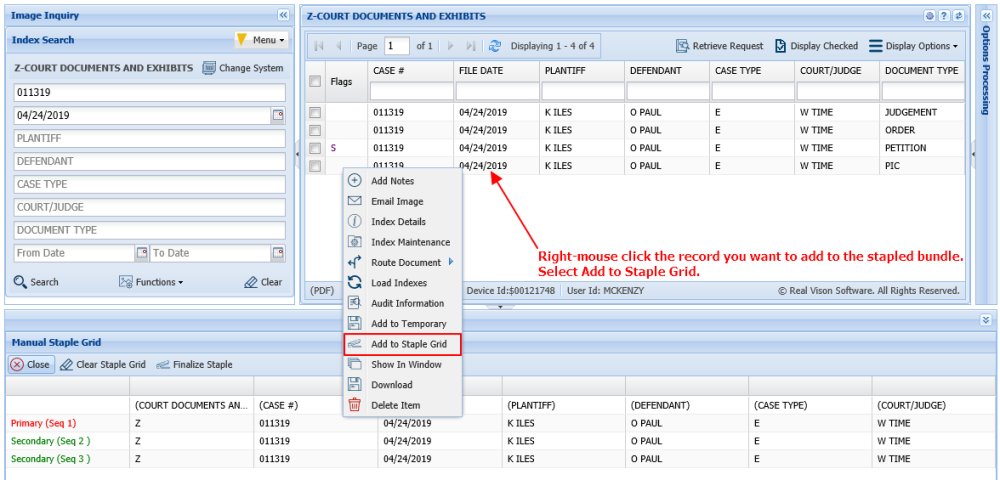Close the Manual Staple Grid
The image size is (1000, 480).
30,365
